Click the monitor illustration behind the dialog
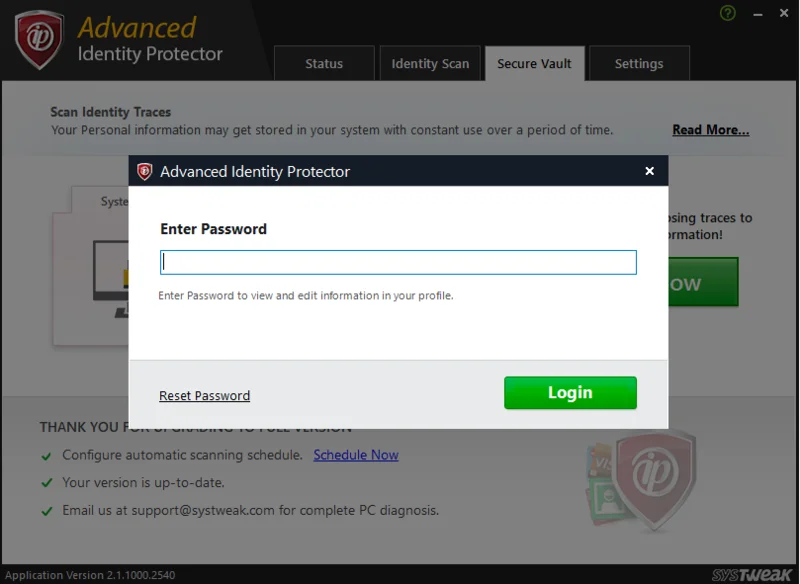 [111, 278]
